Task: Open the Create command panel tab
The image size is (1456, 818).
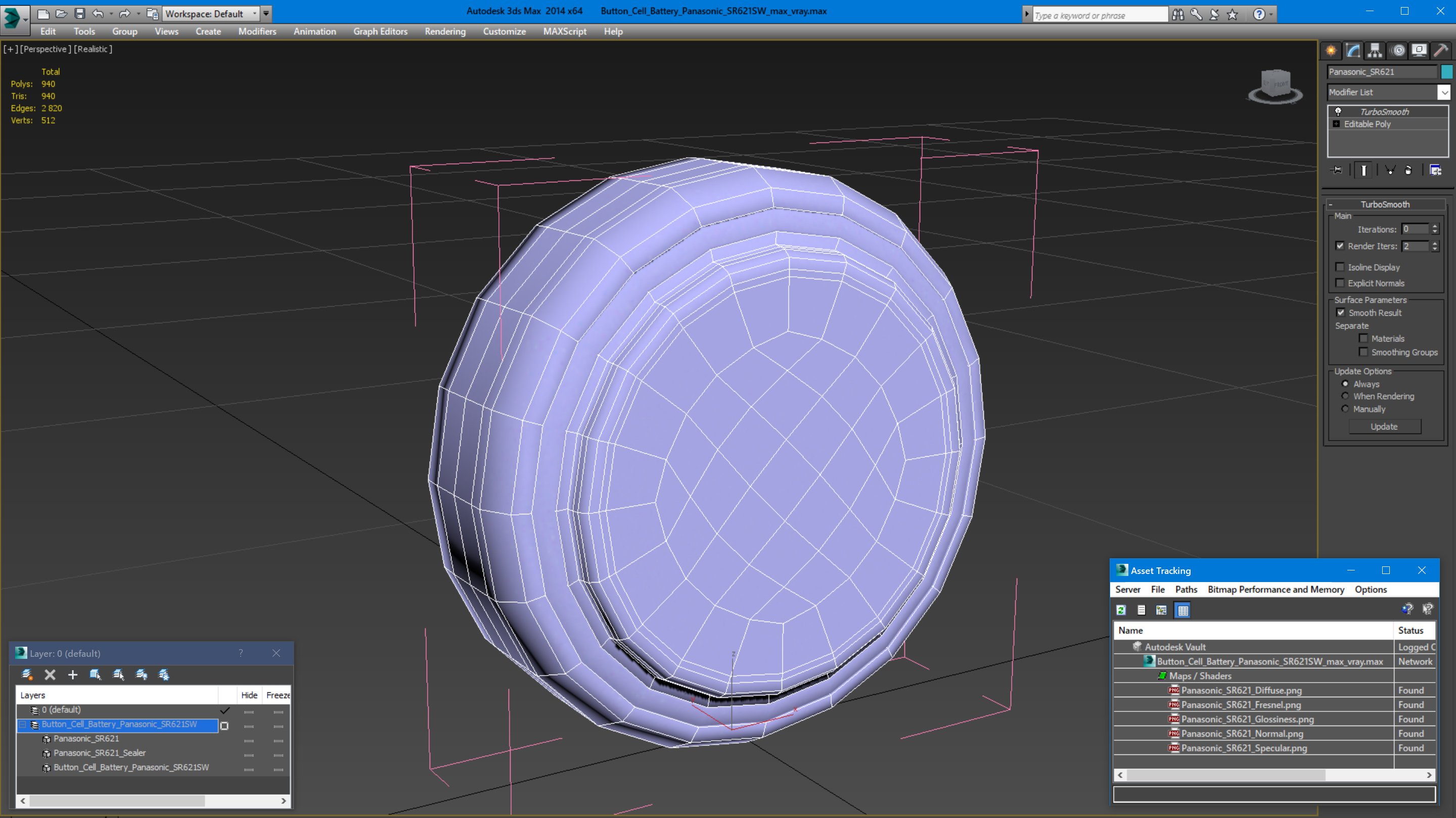Action: tap(1332, 51)
